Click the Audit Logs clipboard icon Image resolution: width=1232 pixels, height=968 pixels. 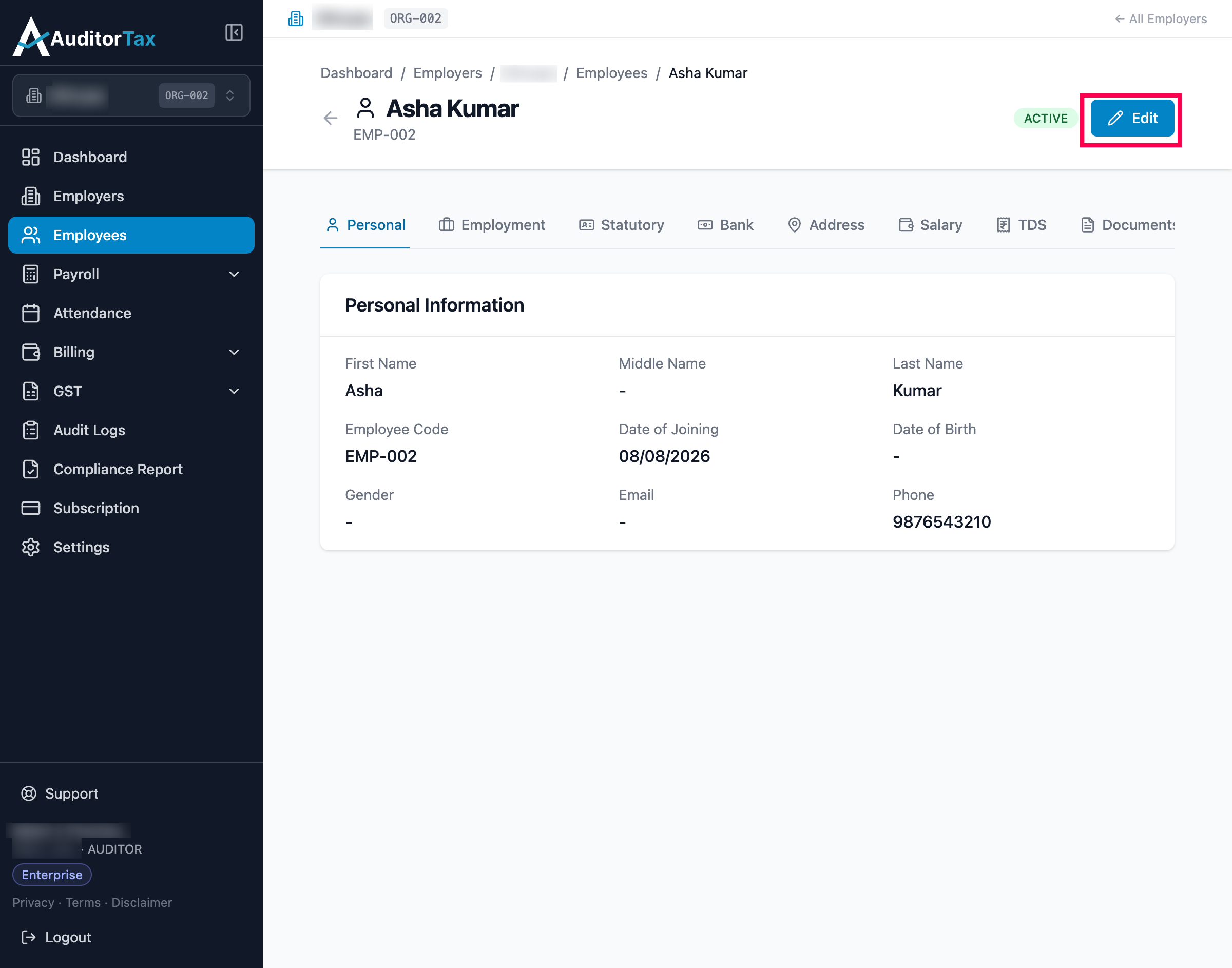pyautogui.click(x=31, y=430)
